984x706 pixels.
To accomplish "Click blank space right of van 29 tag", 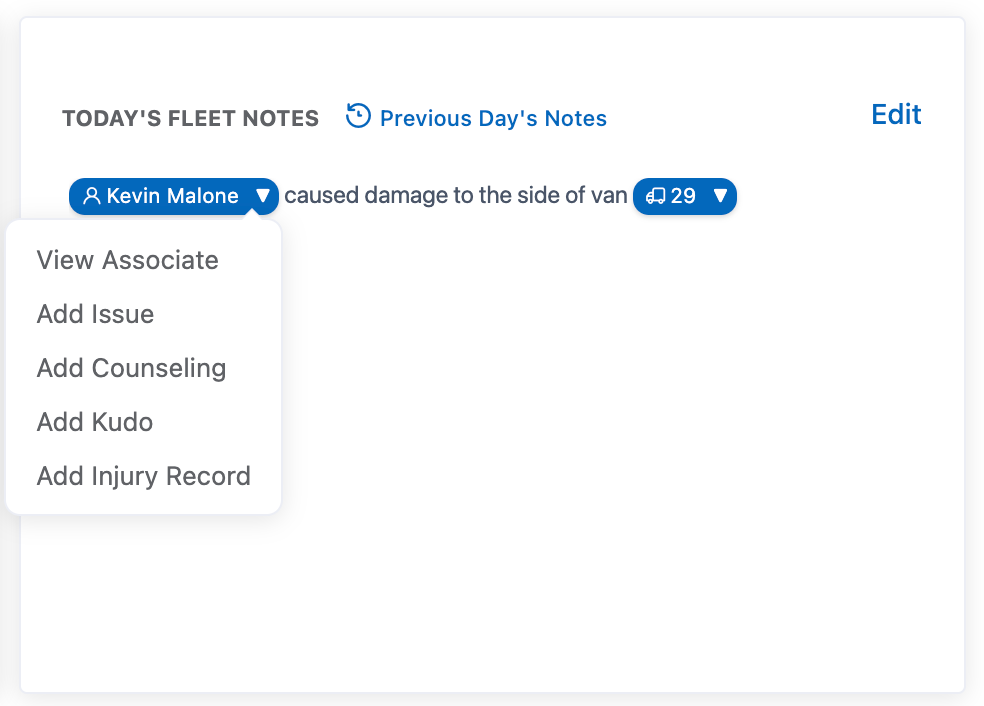I will point(840,196).
